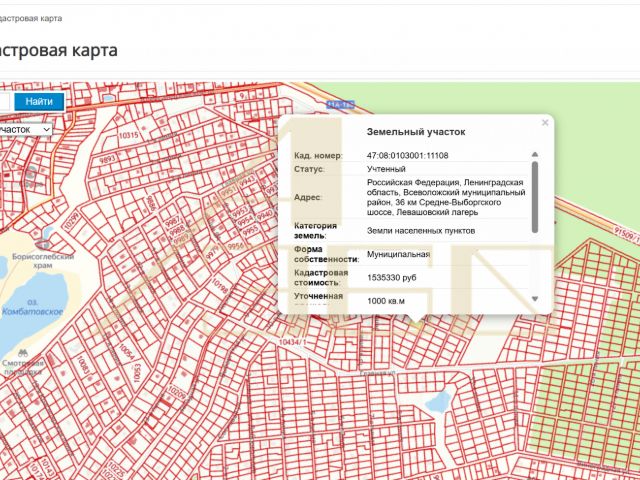640x480 pixels.
Task: Click the search input field beside Найти
Action: coord(4,102)
